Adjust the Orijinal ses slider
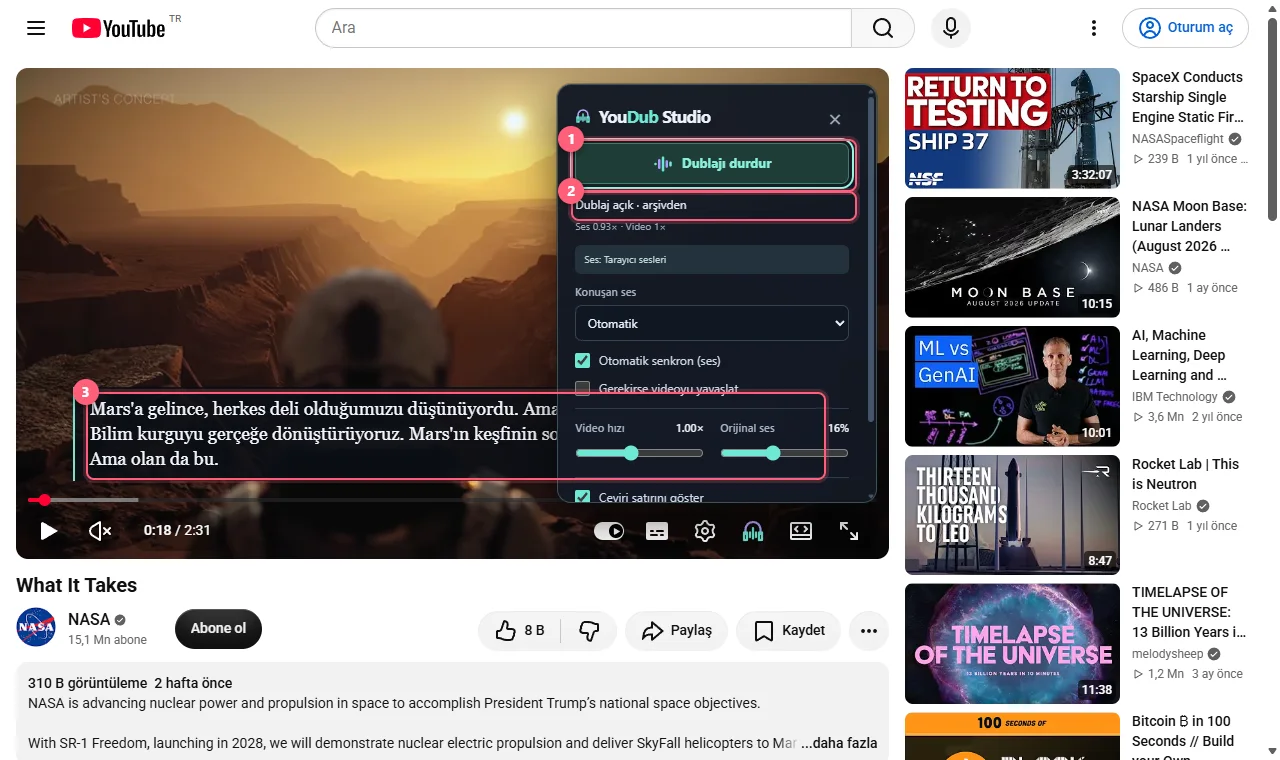 [784, 453]
